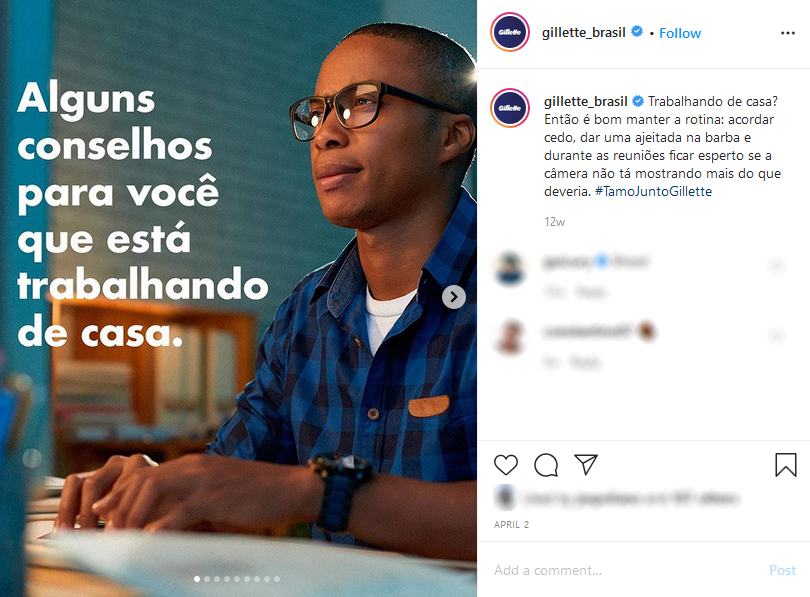Click Gillette avatar beside caption
The width and height of the screenshot is (810, 597).
[510, 108]
